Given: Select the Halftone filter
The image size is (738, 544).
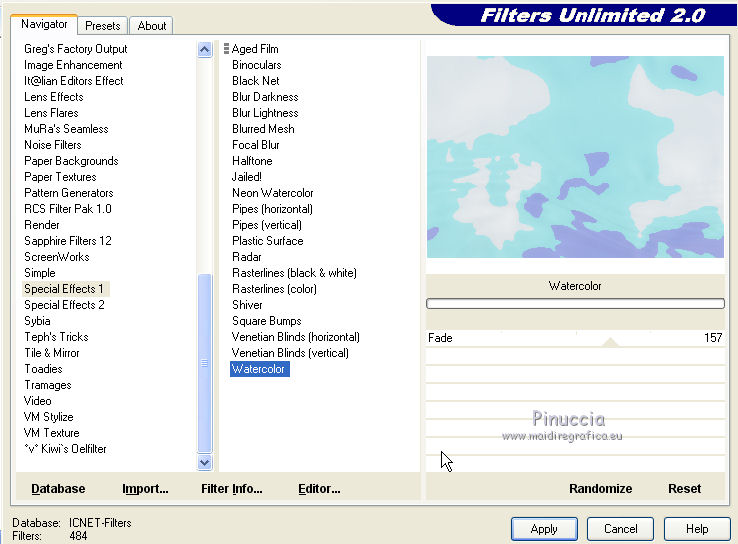Looking at the screenshot, I should click(252, 161).
